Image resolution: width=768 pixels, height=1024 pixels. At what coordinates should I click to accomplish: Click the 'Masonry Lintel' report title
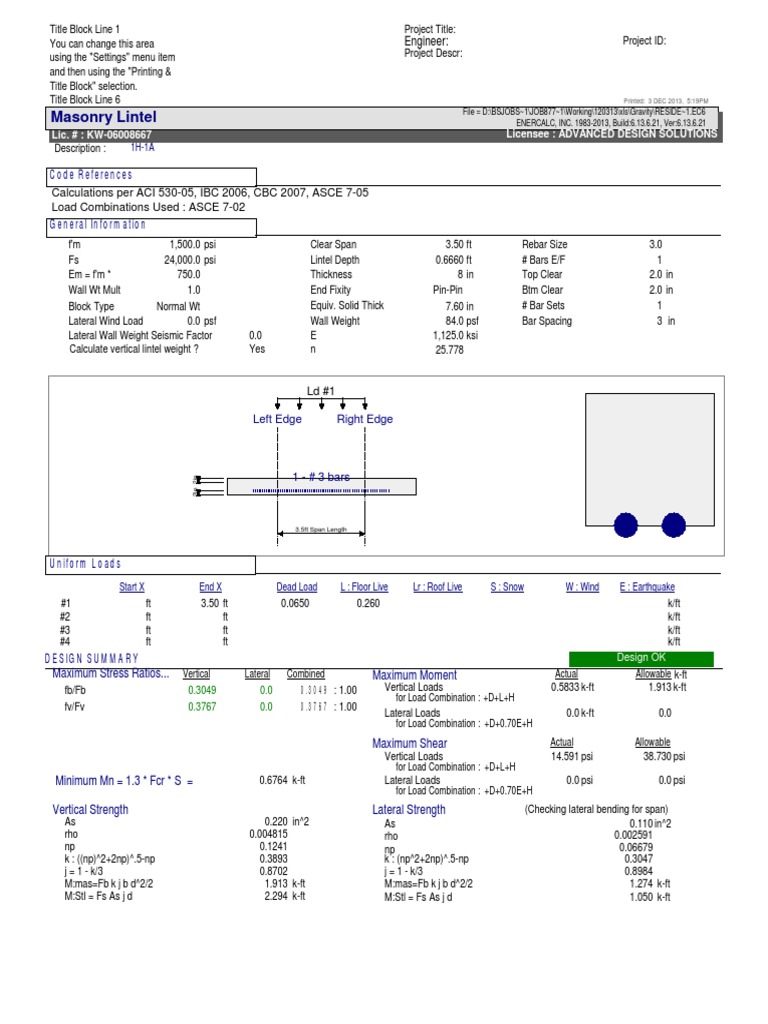pos(103,117)
